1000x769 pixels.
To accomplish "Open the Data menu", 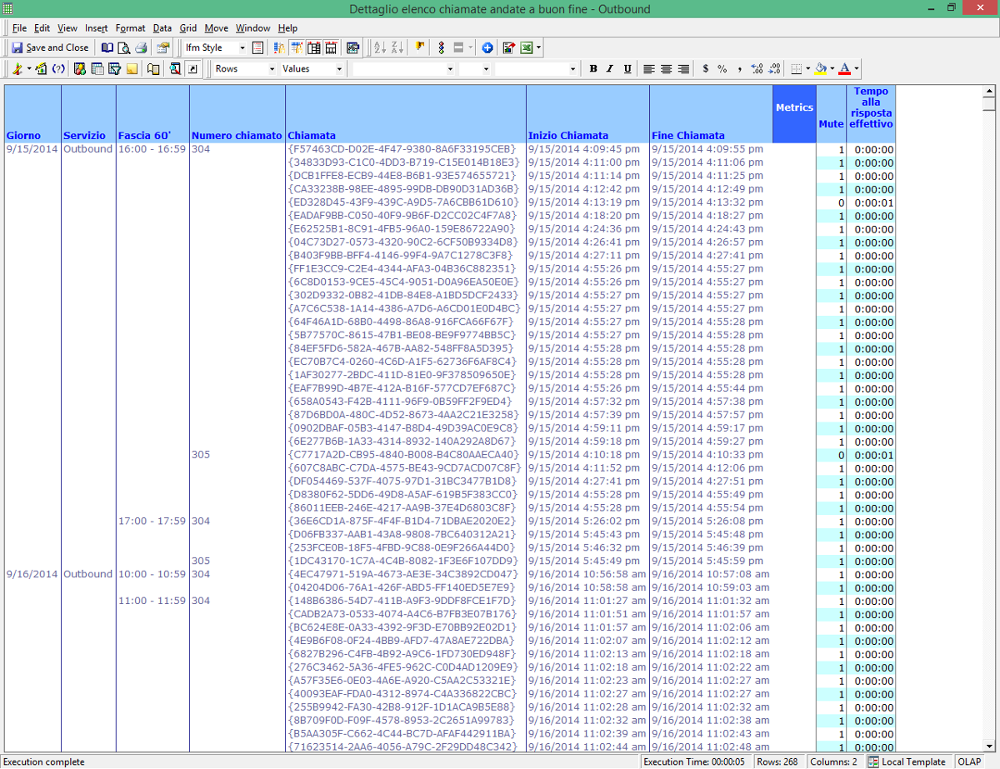I will pyautogui.click(x=162, y=28).
